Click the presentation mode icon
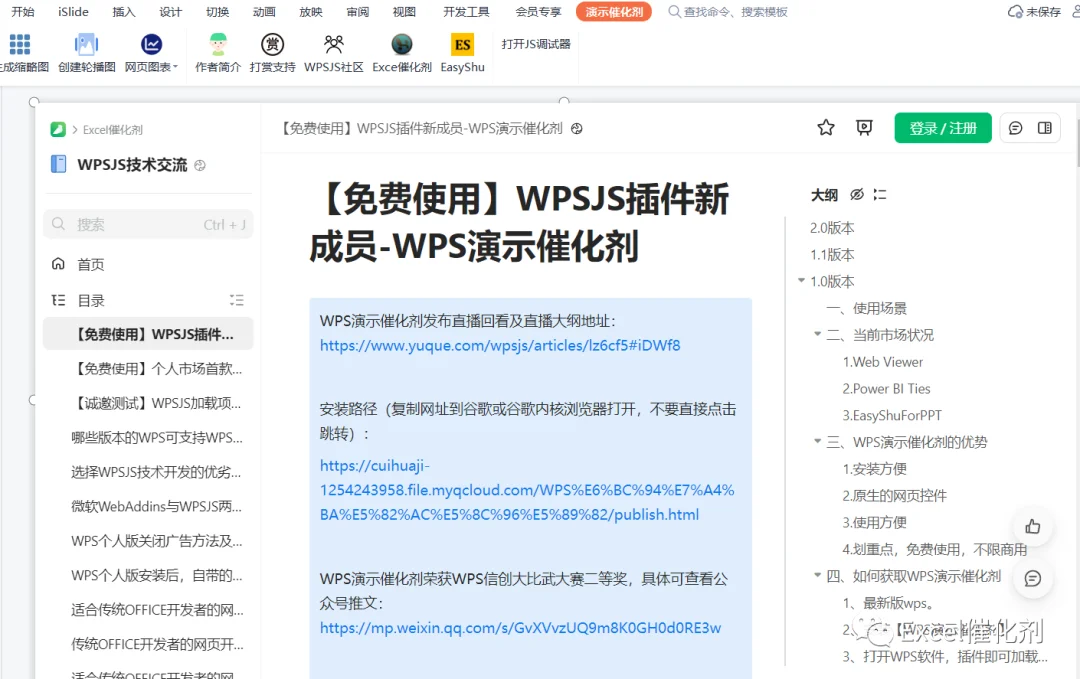Screen dimensions: 1080x679 tap(864, 128)
